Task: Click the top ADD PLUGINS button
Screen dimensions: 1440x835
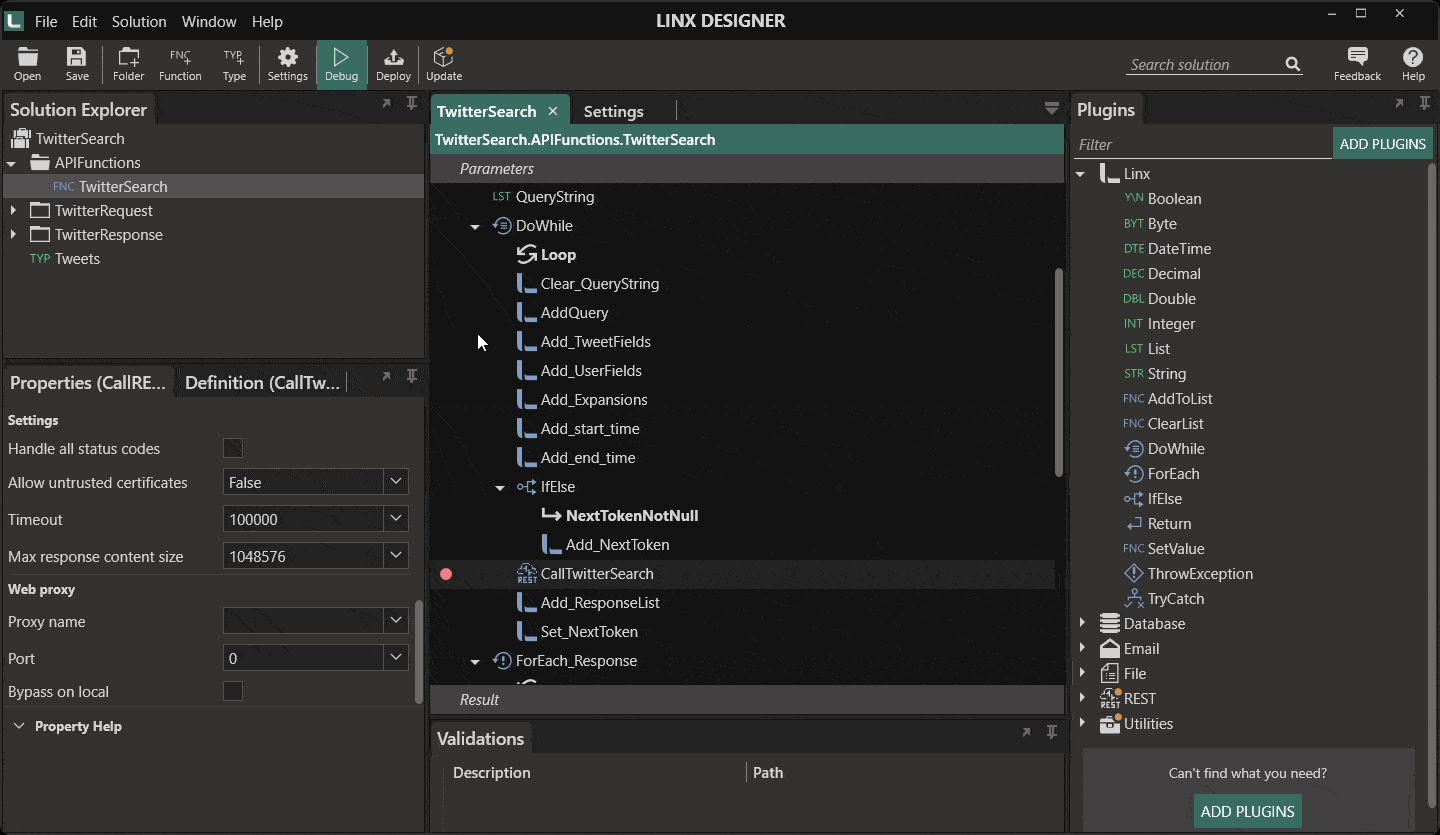Action: point(1382,144)
